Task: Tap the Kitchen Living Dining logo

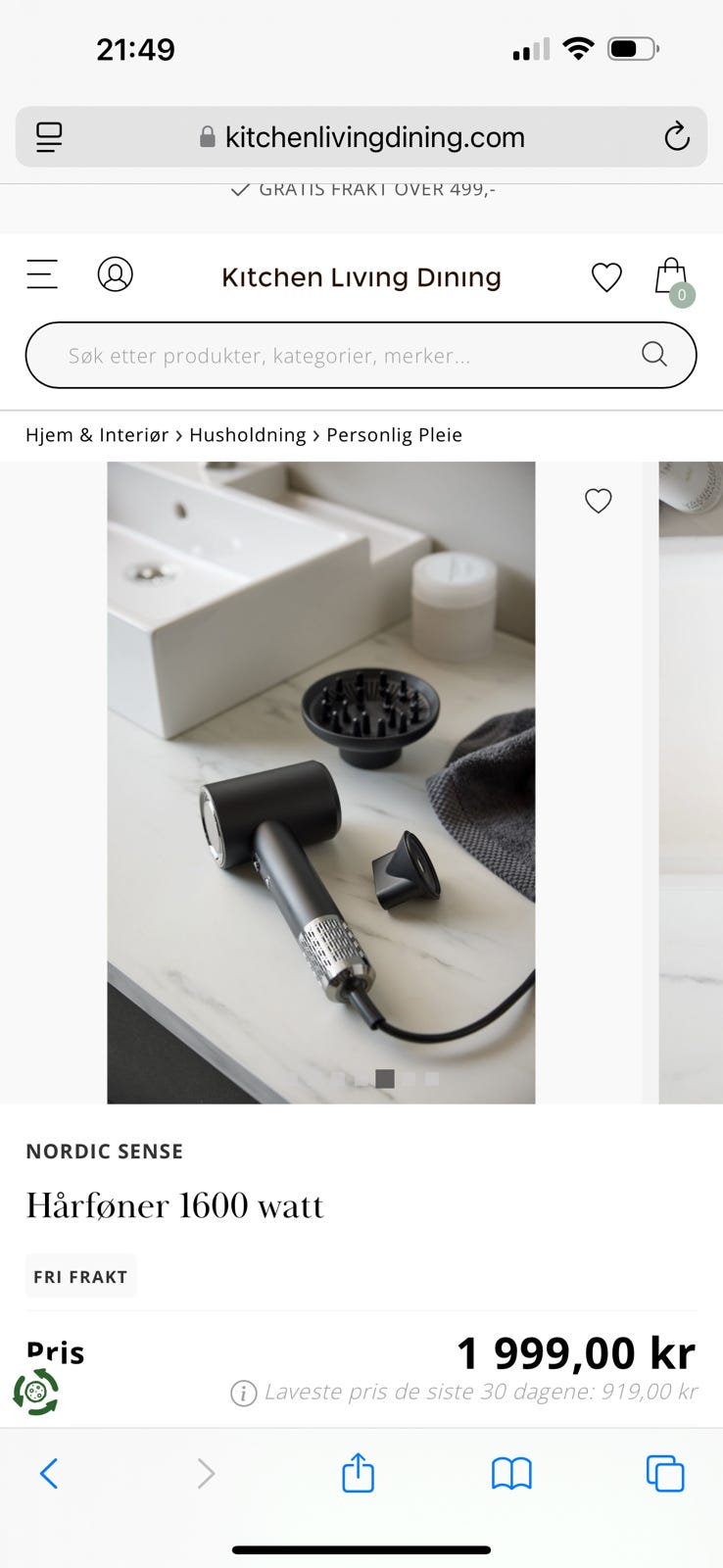Action: coord(361,277)
